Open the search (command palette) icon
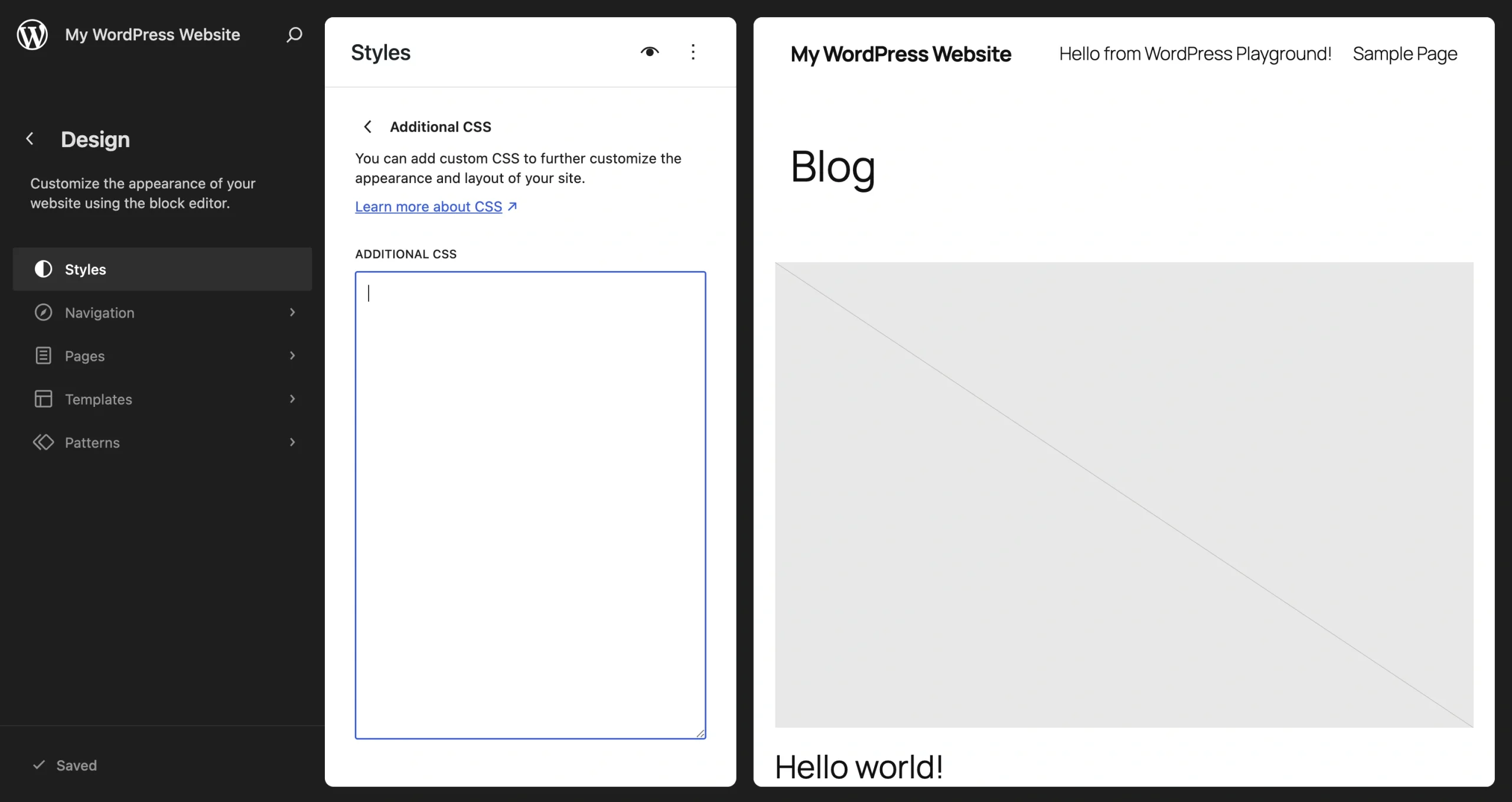The width and height of the screenshot is (1512, 802). 294,34
